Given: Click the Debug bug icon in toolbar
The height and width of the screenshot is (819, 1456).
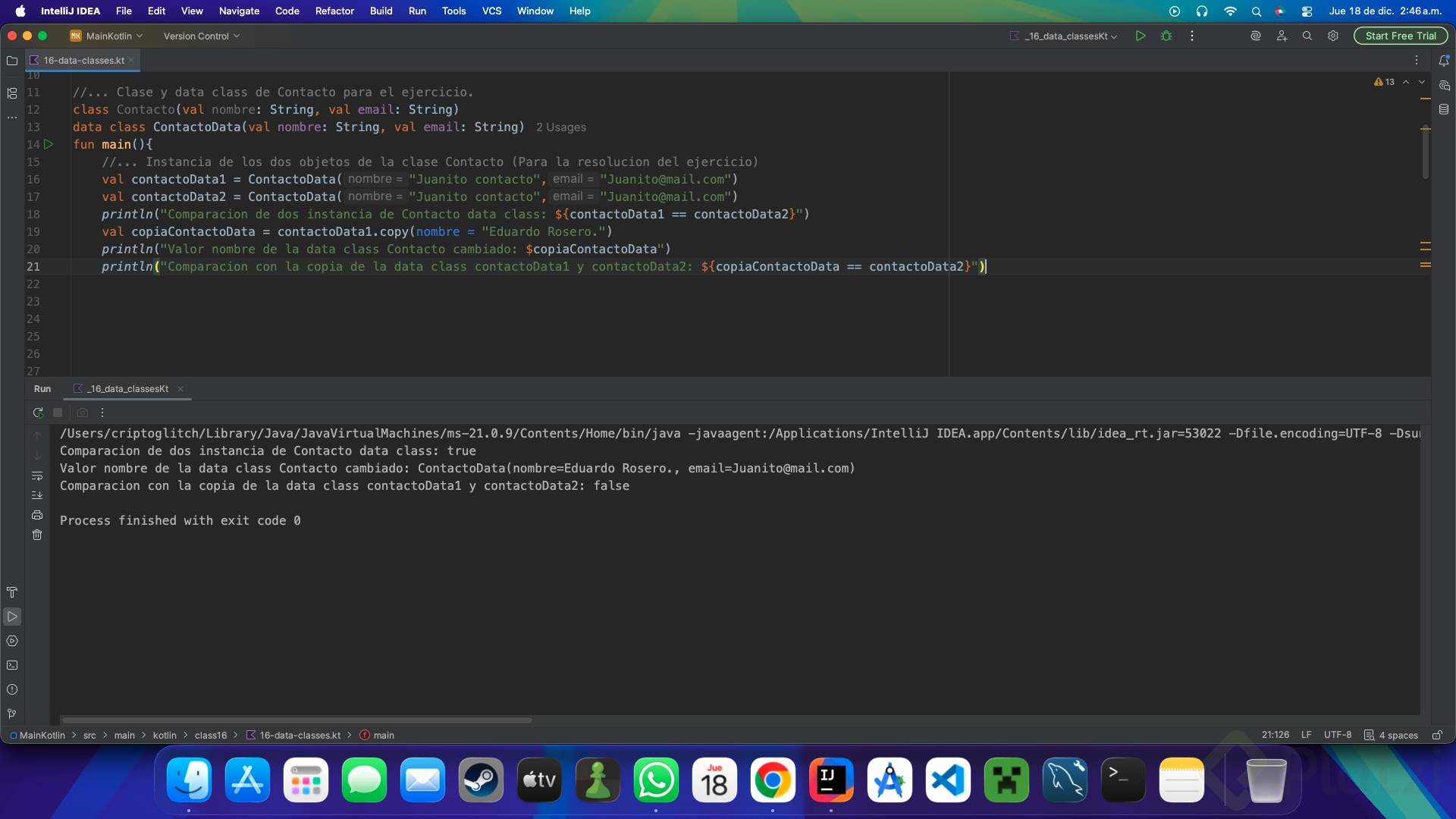Looking at the screenshot, I should pos(1166,36).
